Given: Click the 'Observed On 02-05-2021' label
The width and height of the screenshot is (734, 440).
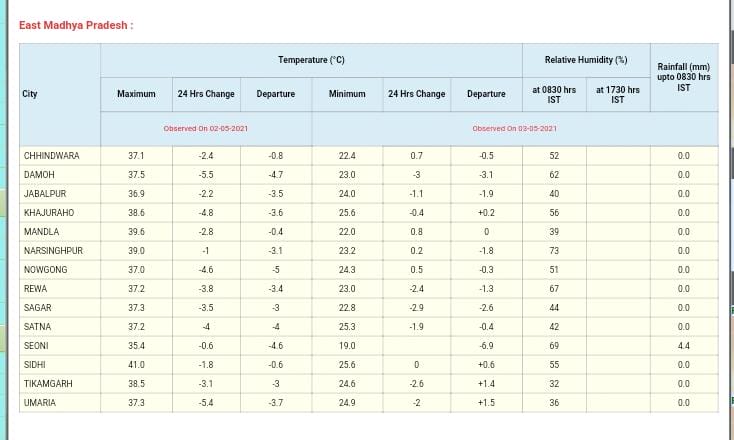Looking at the screenshot, I should [x=206, y=129].
